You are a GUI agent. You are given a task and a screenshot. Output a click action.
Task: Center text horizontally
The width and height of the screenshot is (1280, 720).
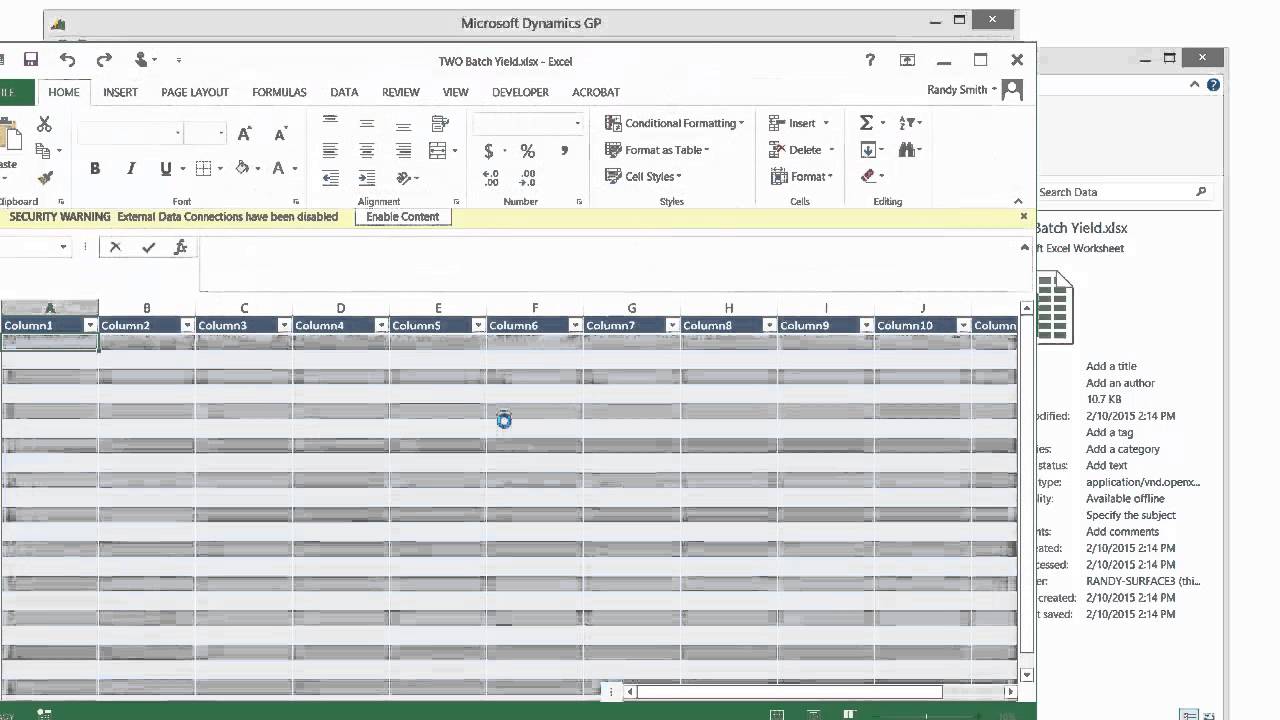(367, 150)
